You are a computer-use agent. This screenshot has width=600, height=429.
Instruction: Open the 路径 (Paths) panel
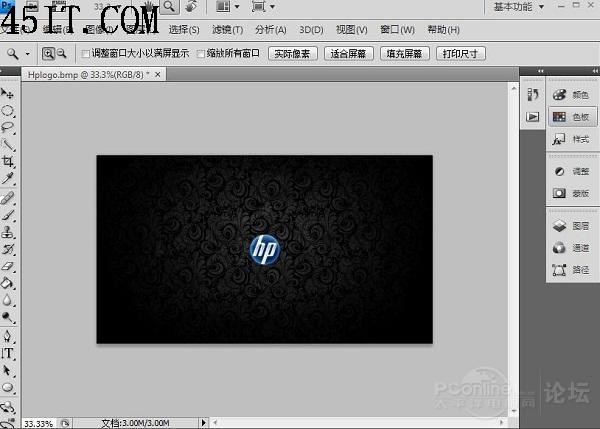(x=571, y=270)
